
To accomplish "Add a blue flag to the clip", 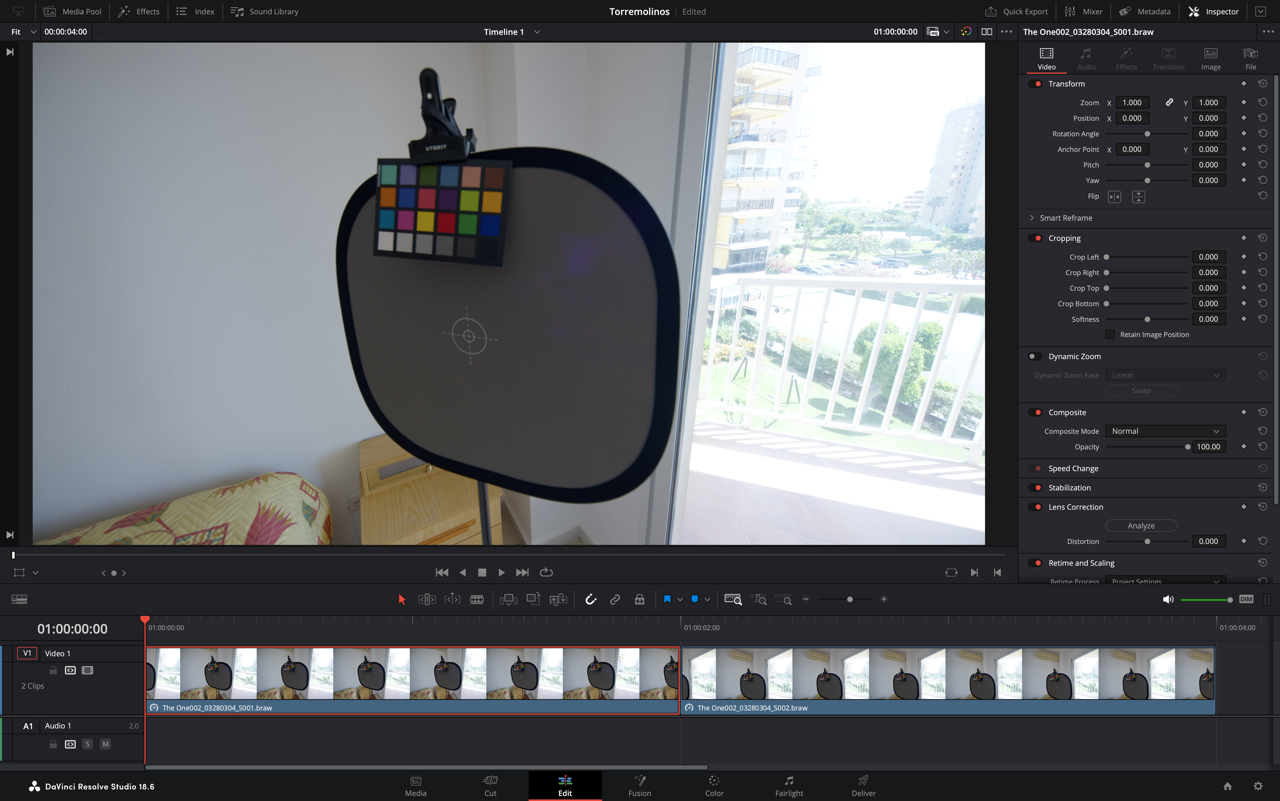I will tap(667, 600).
